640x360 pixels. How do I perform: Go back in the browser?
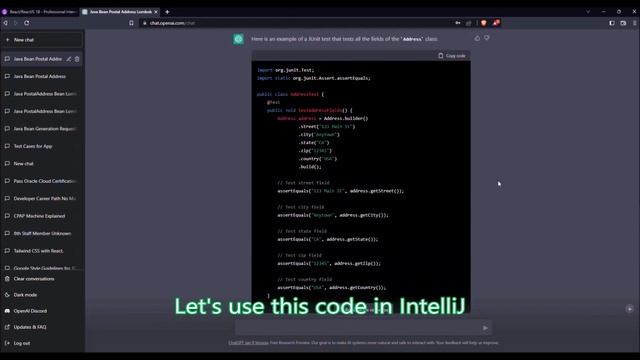coord(6,23)
